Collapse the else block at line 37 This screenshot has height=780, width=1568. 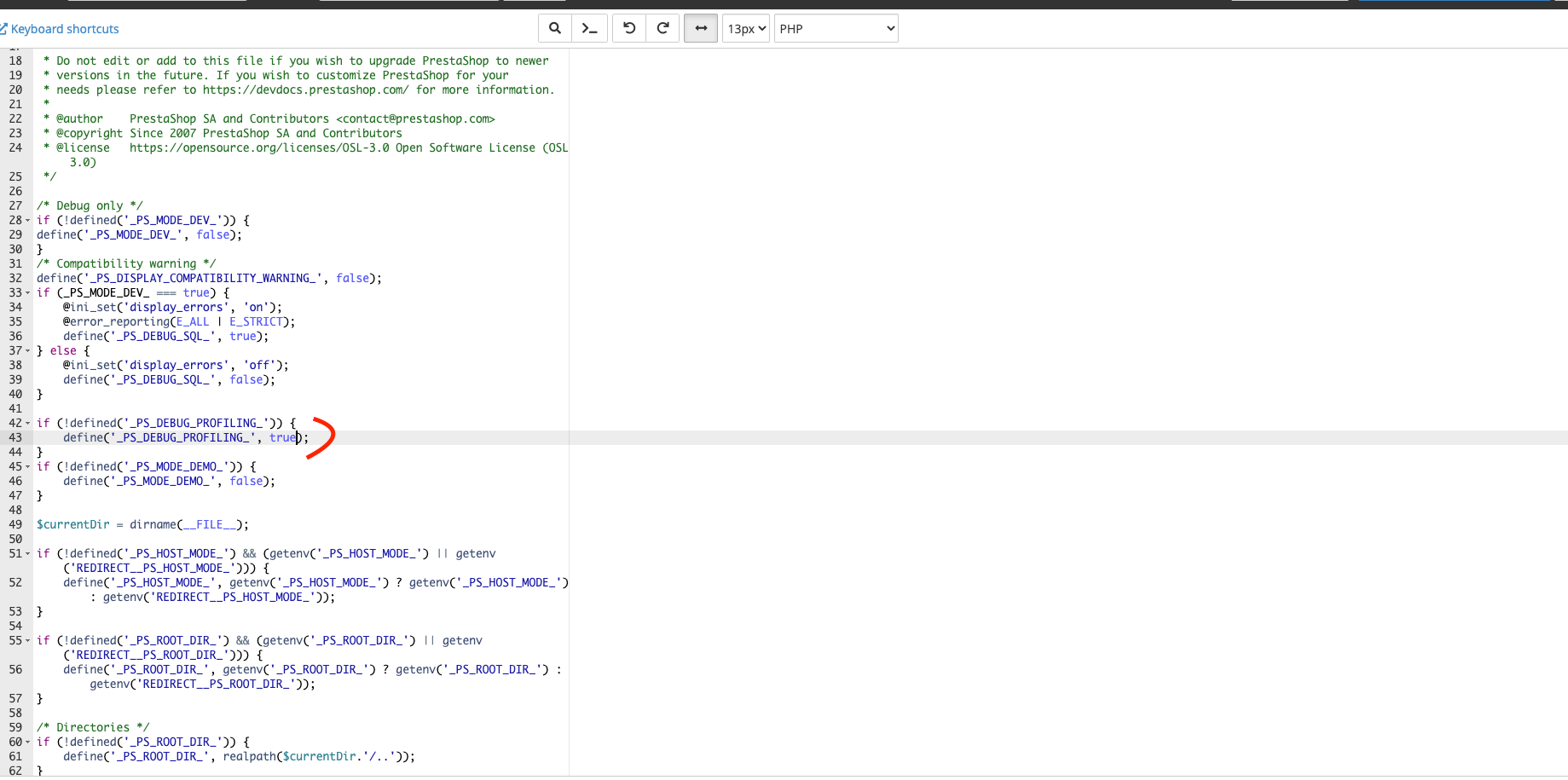pos(28,351)
